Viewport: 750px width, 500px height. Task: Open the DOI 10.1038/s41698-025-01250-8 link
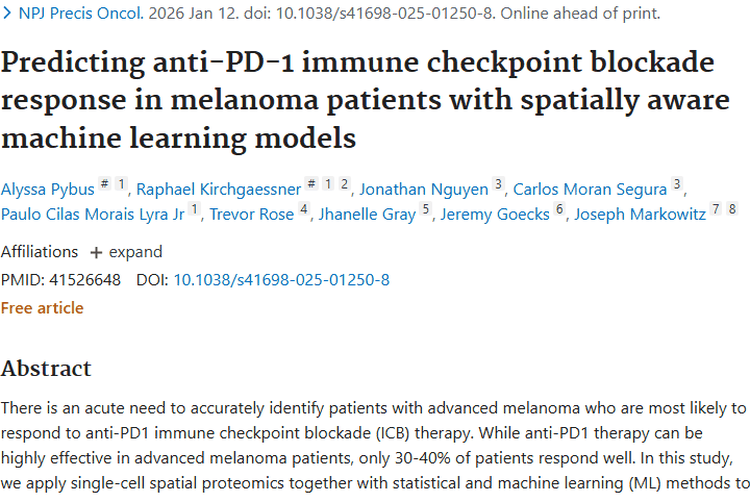point(281,280)
